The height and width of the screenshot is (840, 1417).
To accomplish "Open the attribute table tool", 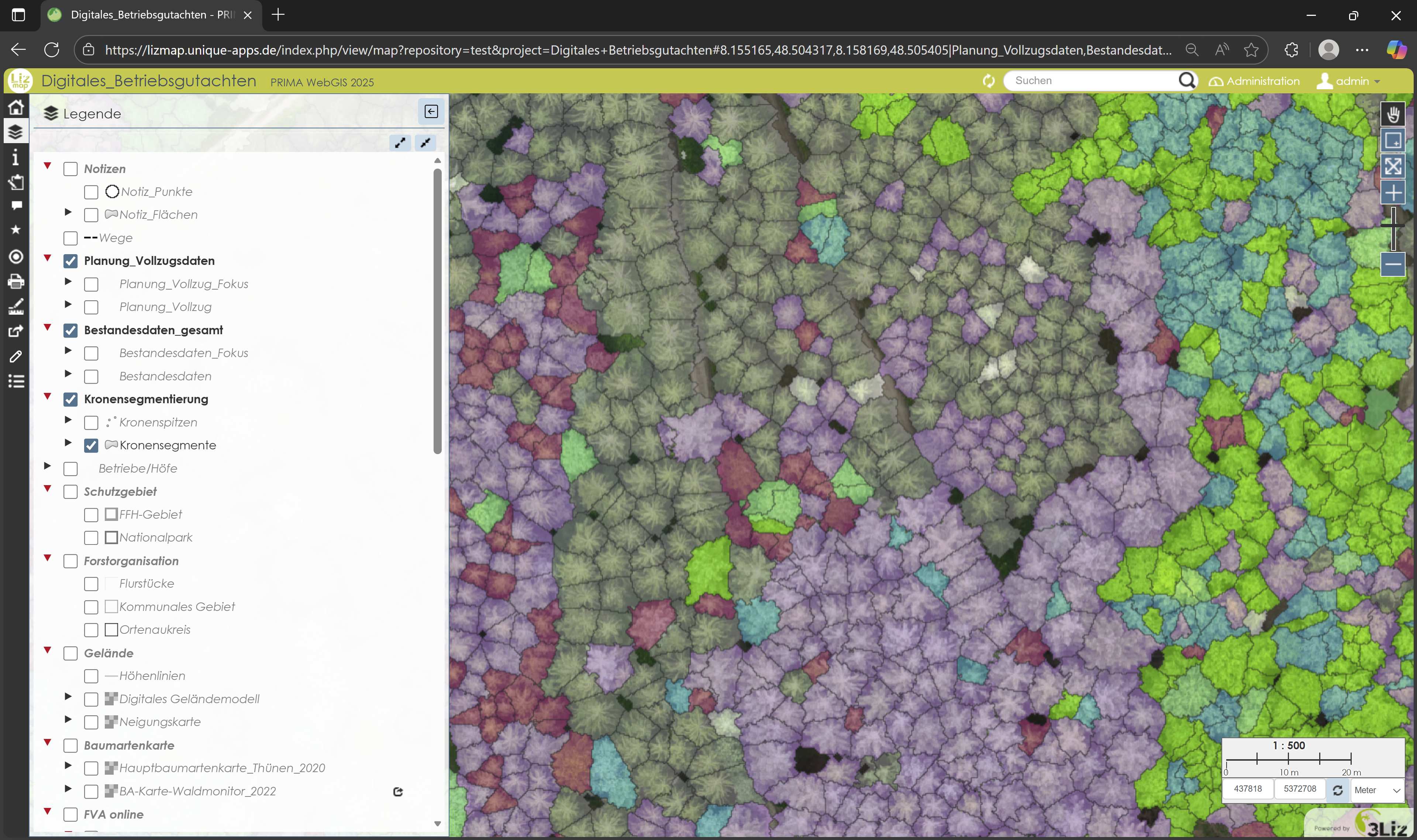I will (16, 380).
